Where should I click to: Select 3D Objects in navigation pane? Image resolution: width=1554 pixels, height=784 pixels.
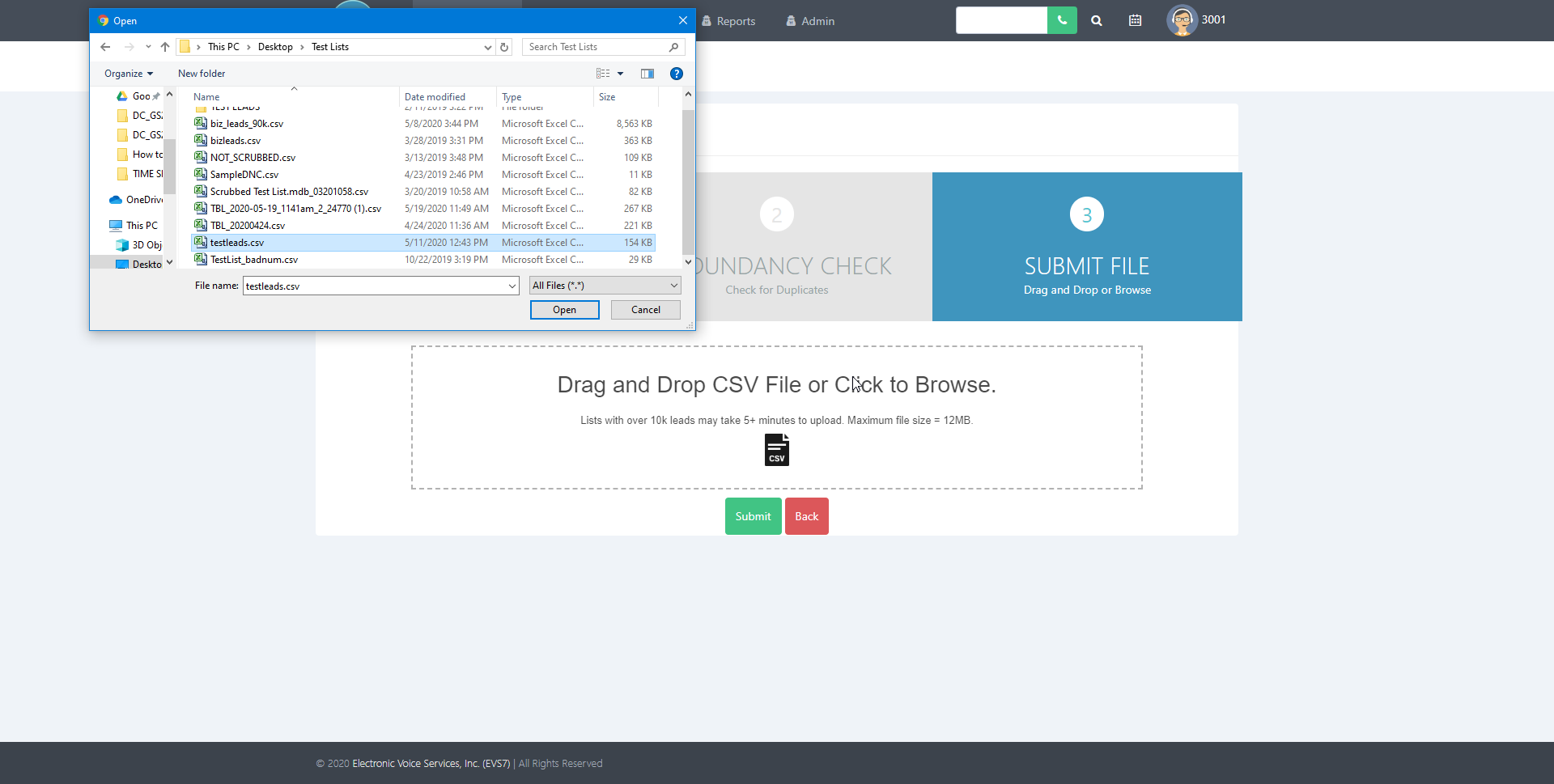(x=138, y=245)
